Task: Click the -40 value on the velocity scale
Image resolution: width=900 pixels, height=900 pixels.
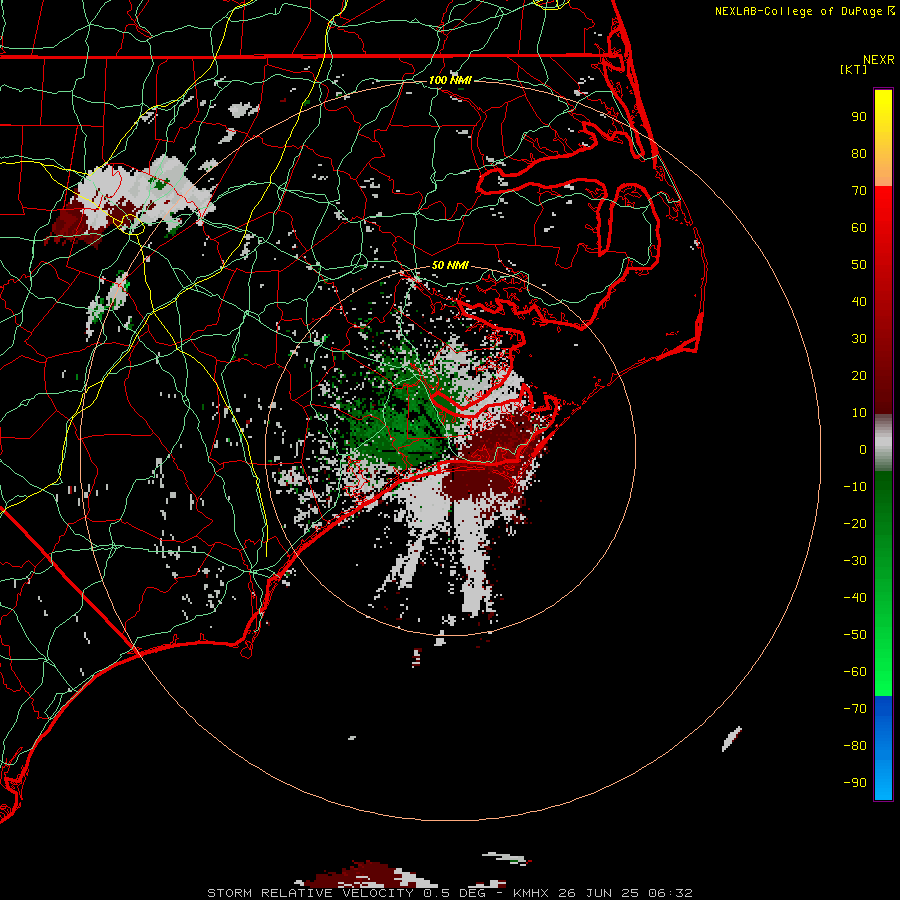Action: coord(855,598)
